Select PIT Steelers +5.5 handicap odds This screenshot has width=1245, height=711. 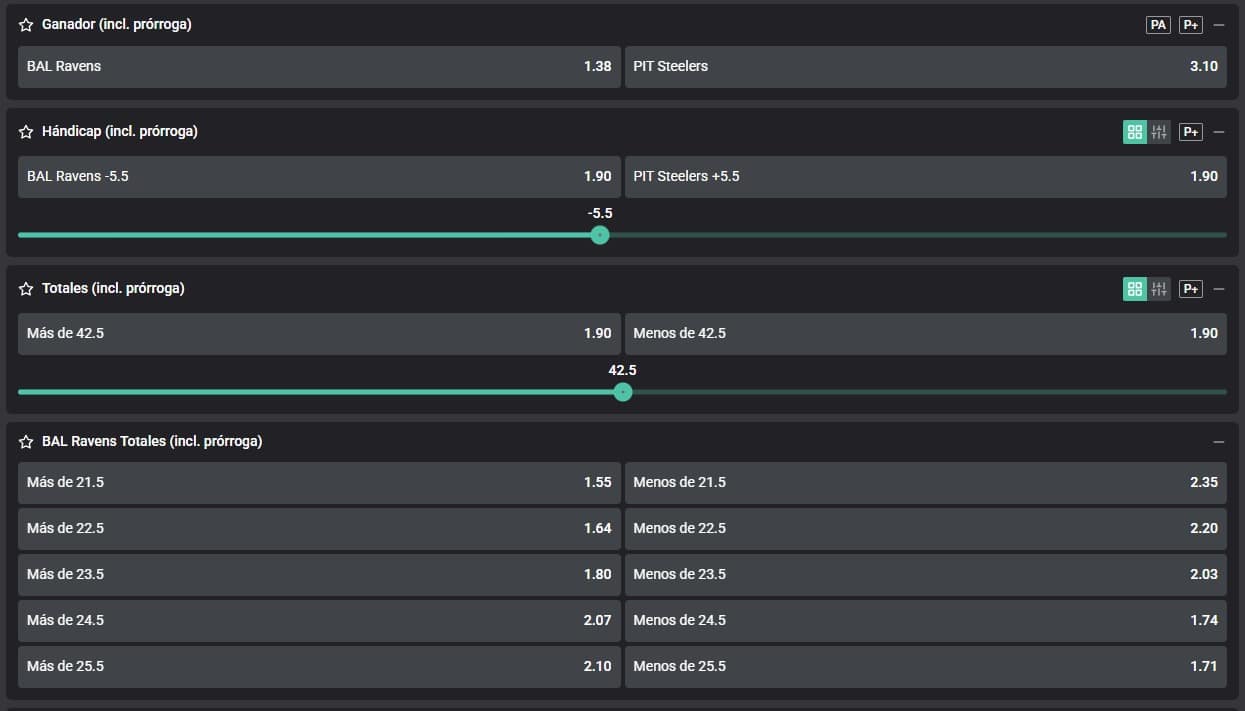(x=925, y=177)
